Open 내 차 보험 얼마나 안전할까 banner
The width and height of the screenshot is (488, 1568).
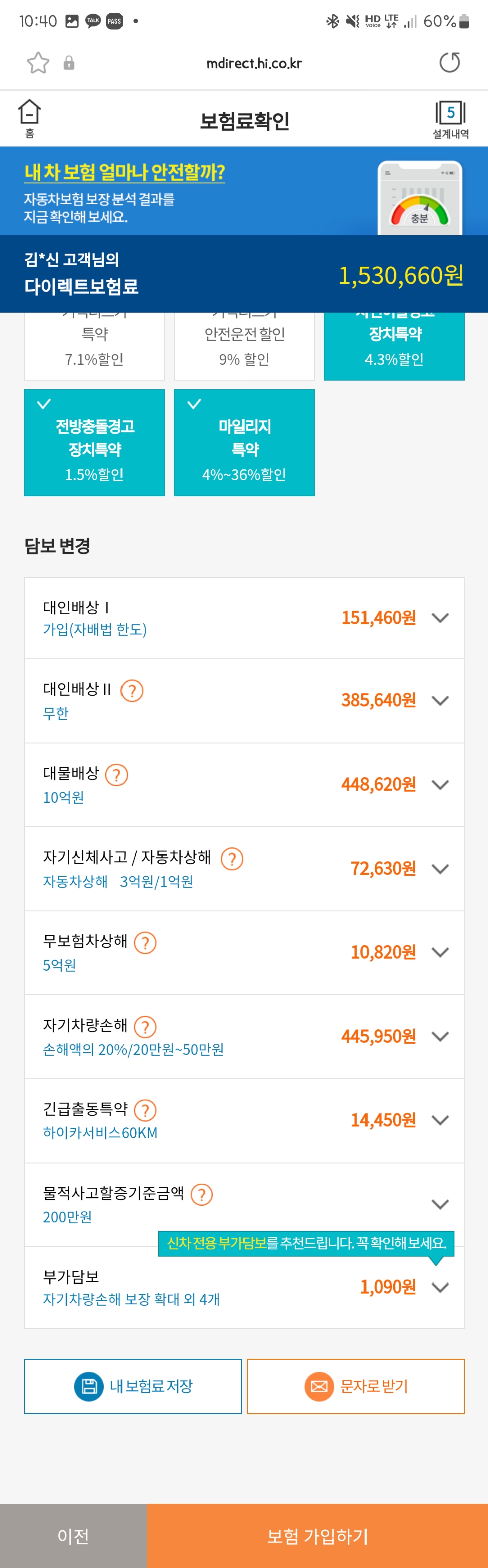click(243, 191)
